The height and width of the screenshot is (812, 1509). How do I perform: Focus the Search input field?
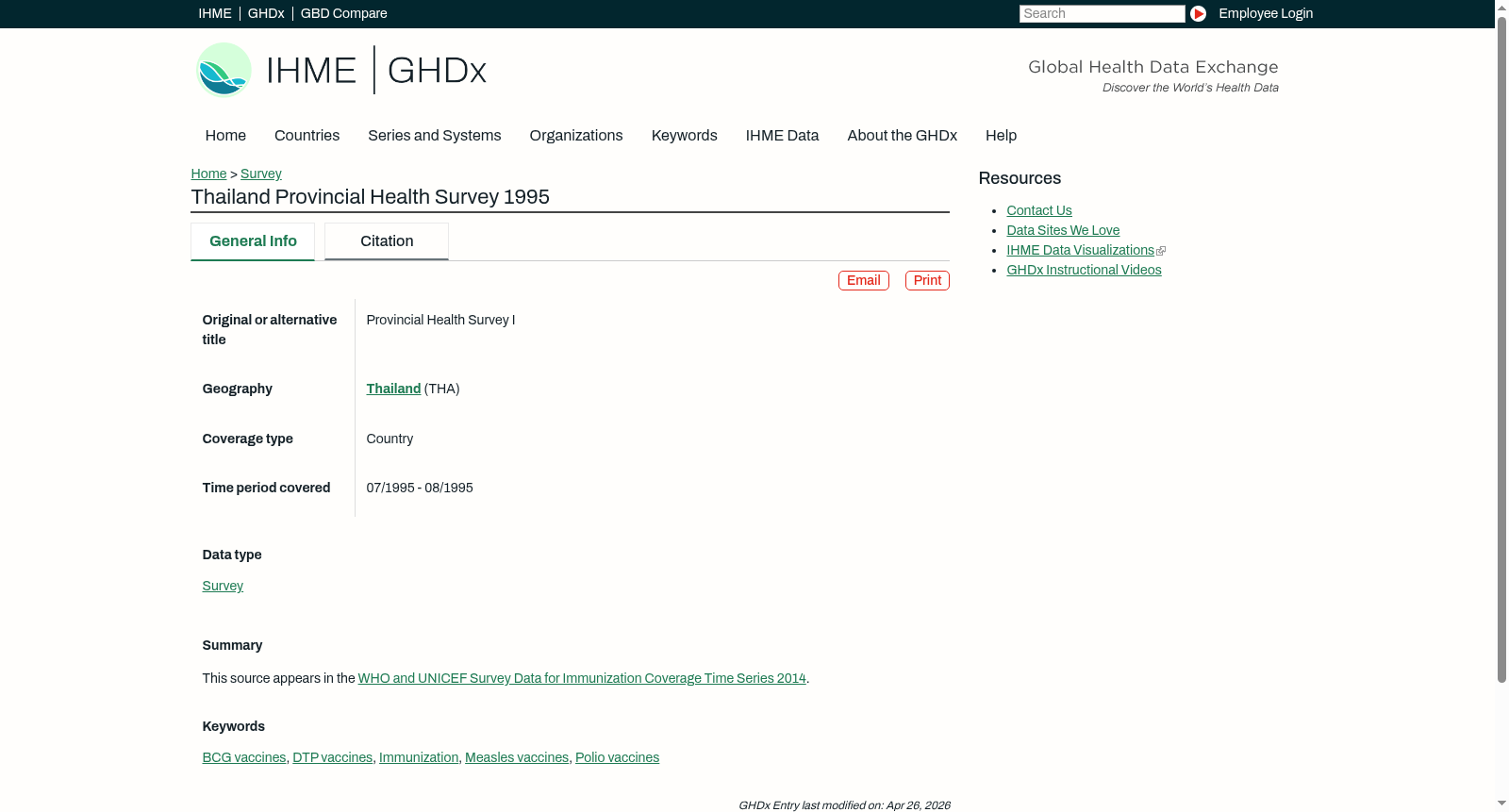(1102, 13)
